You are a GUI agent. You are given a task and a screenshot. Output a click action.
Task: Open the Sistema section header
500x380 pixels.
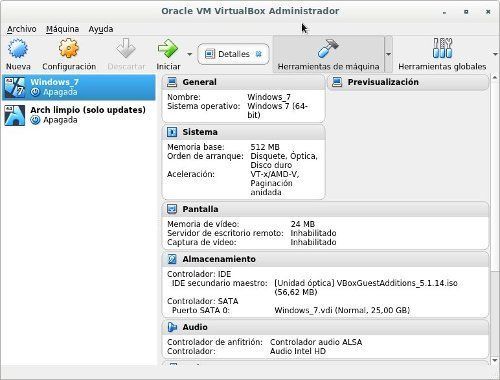[243, 132]
